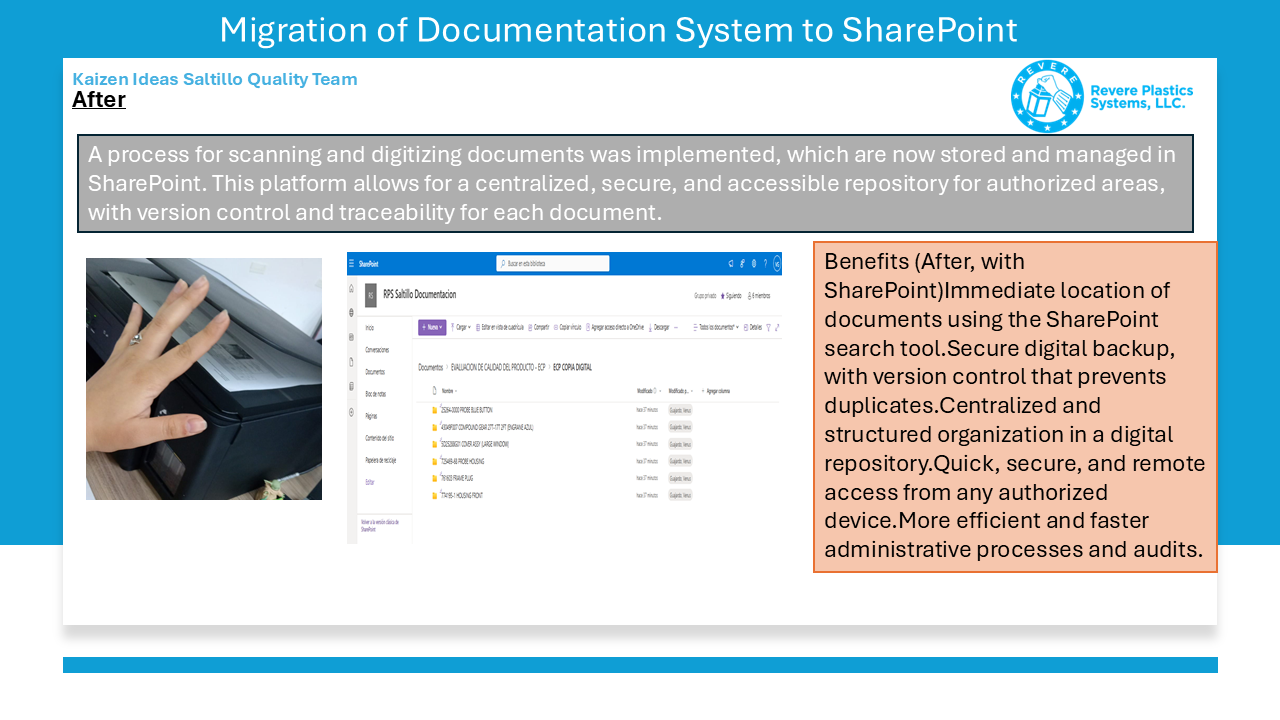Open the folder icon for PROBE BLUE BUTTON
Viewport: 1280px width, 720px height.
pos(434,410)
